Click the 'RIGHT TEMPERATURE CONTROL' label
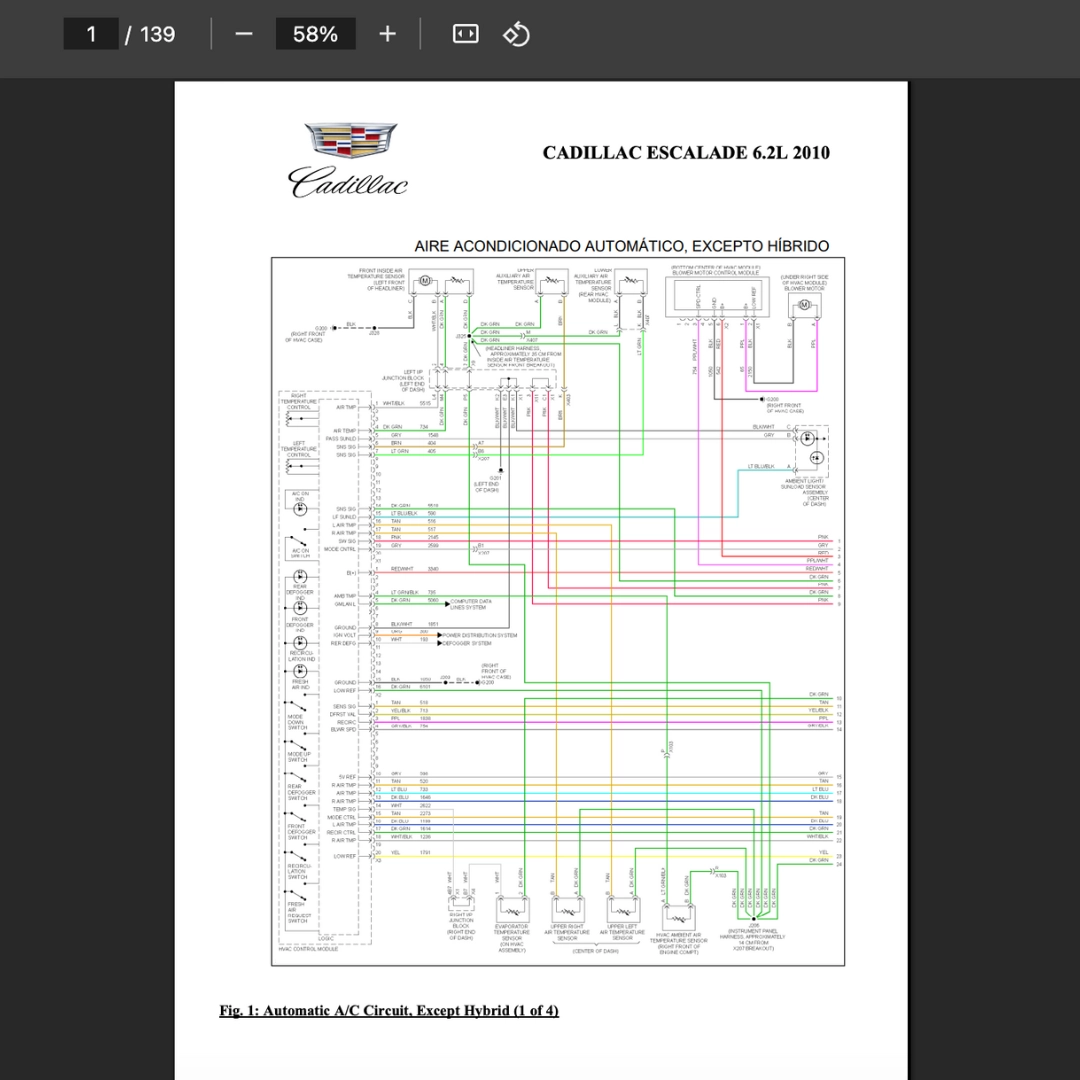Viewport: 1080px width, 1080px height. 299,402
